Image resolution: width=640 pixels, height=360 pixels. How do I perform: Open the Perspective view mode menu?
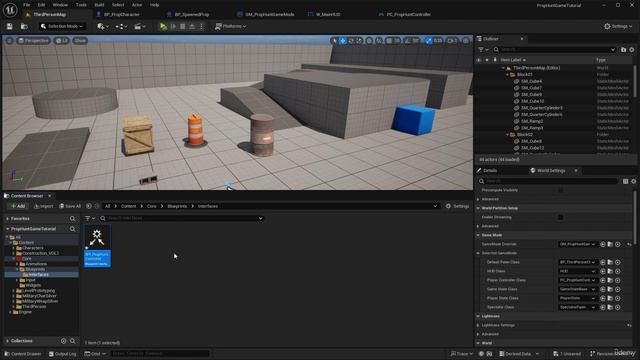[x=33, y=40]
